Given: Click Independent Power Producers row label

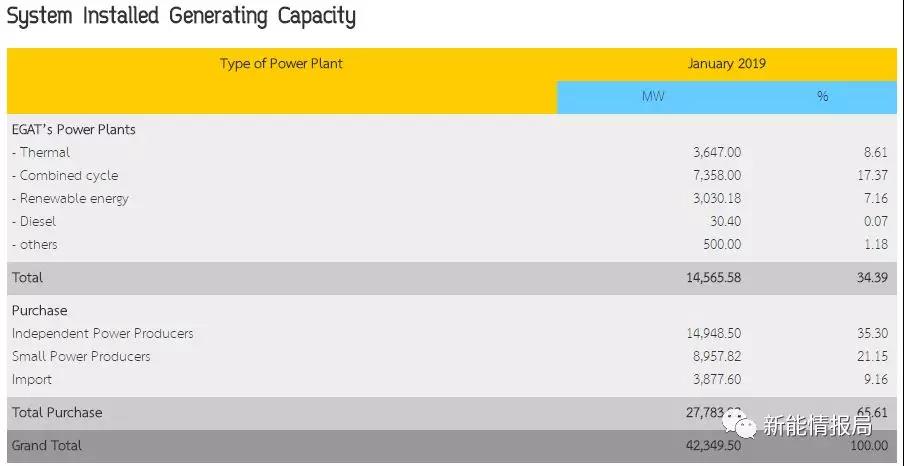Looking at the screenshot, I should tap(103, 333).
